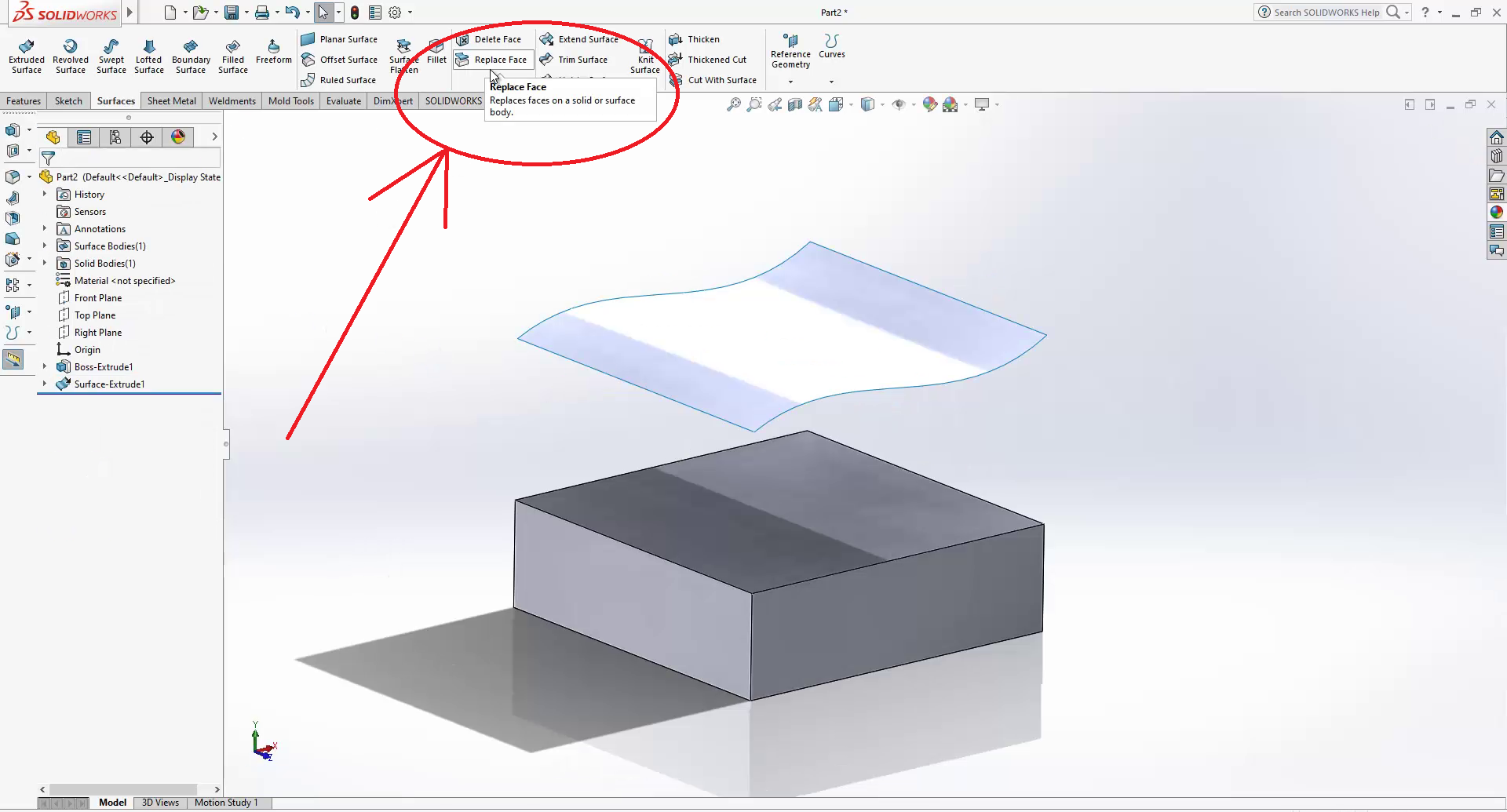The height and width of the screenshot is (812, 1507).
Task: Toggle the ConfigurationManager panel tab
Action: [115, 137]
